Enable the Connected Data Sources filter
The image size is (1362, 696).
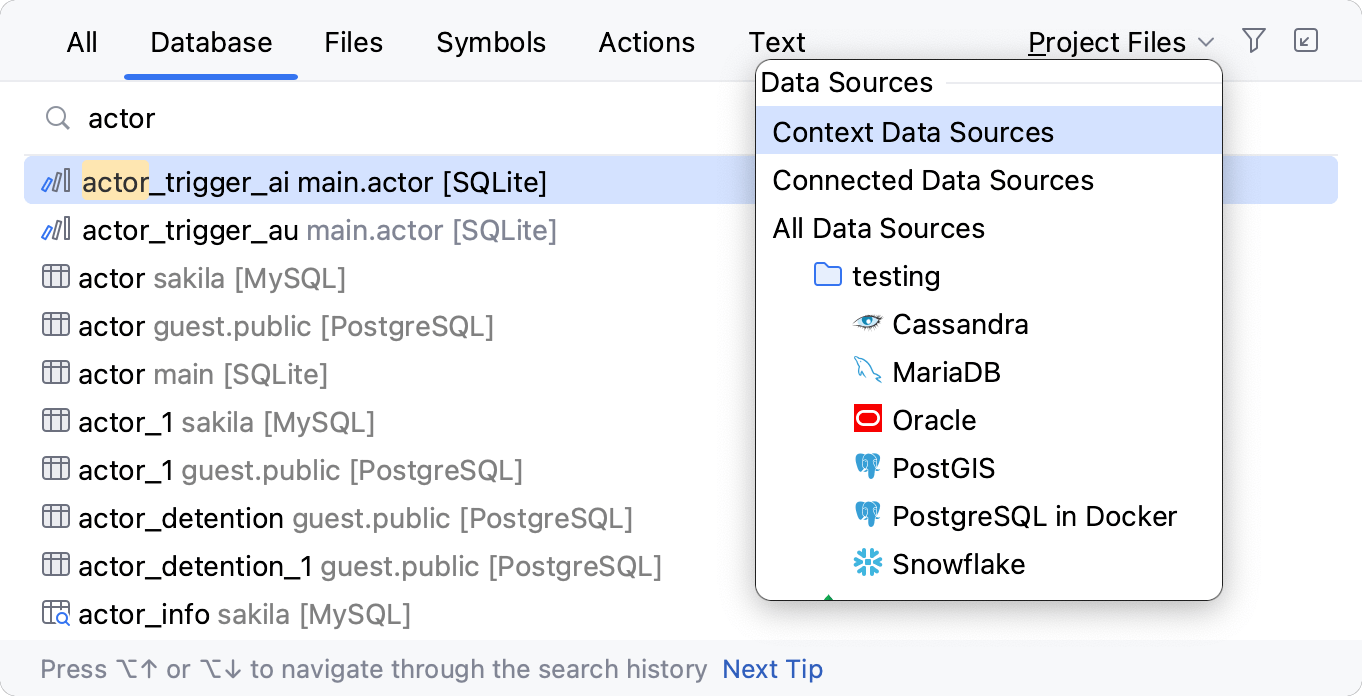coord(933,180)
